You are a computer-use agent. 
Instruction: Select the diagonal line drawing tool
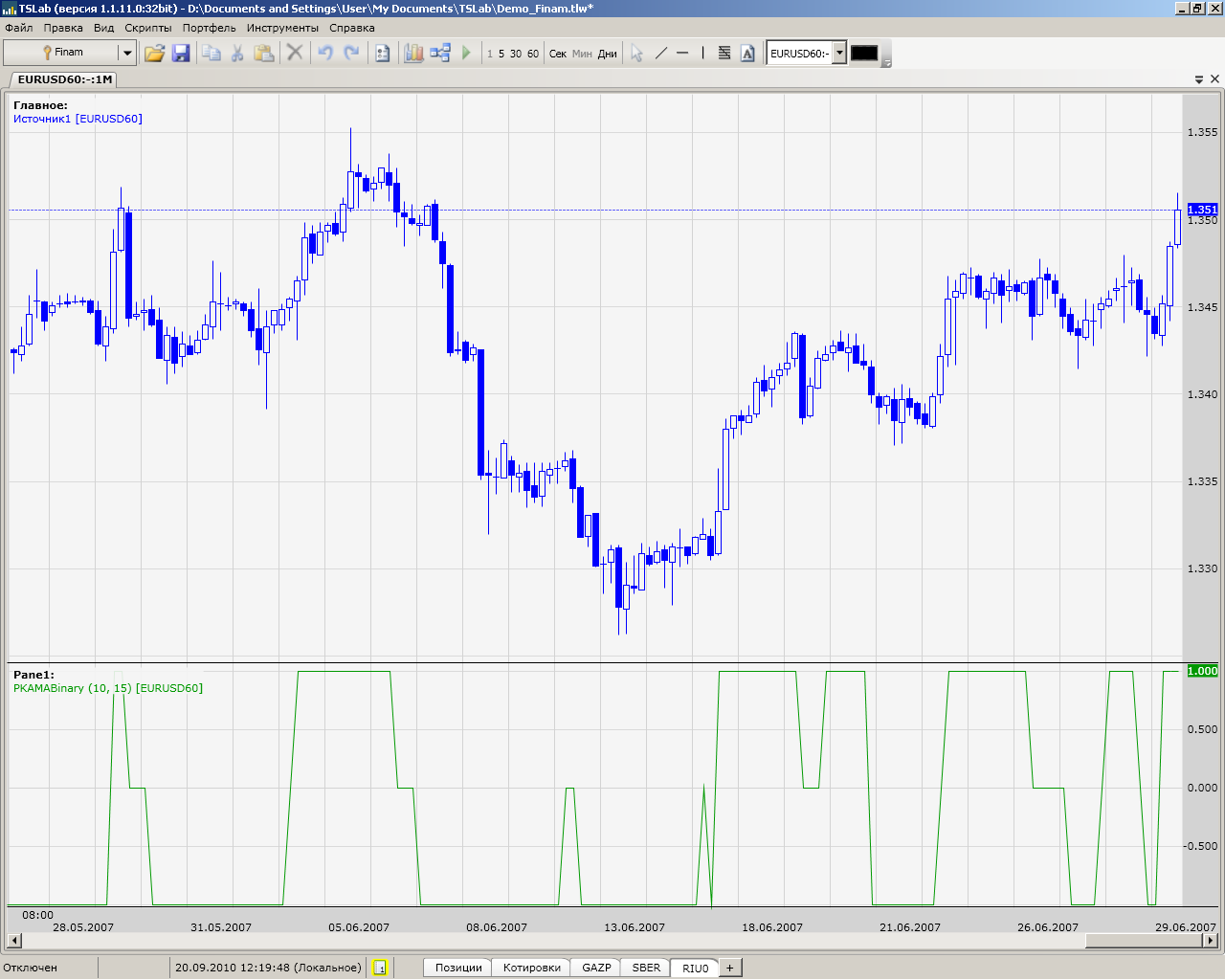tap(660, 53)
